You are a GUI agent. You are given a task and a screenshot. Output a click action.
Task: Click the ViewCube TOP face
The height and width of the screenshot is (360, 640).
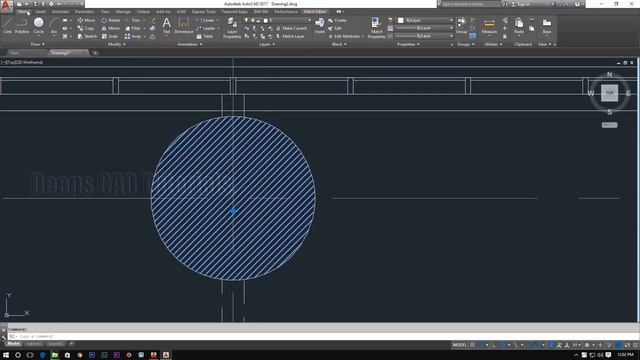(x=609, y=93)
